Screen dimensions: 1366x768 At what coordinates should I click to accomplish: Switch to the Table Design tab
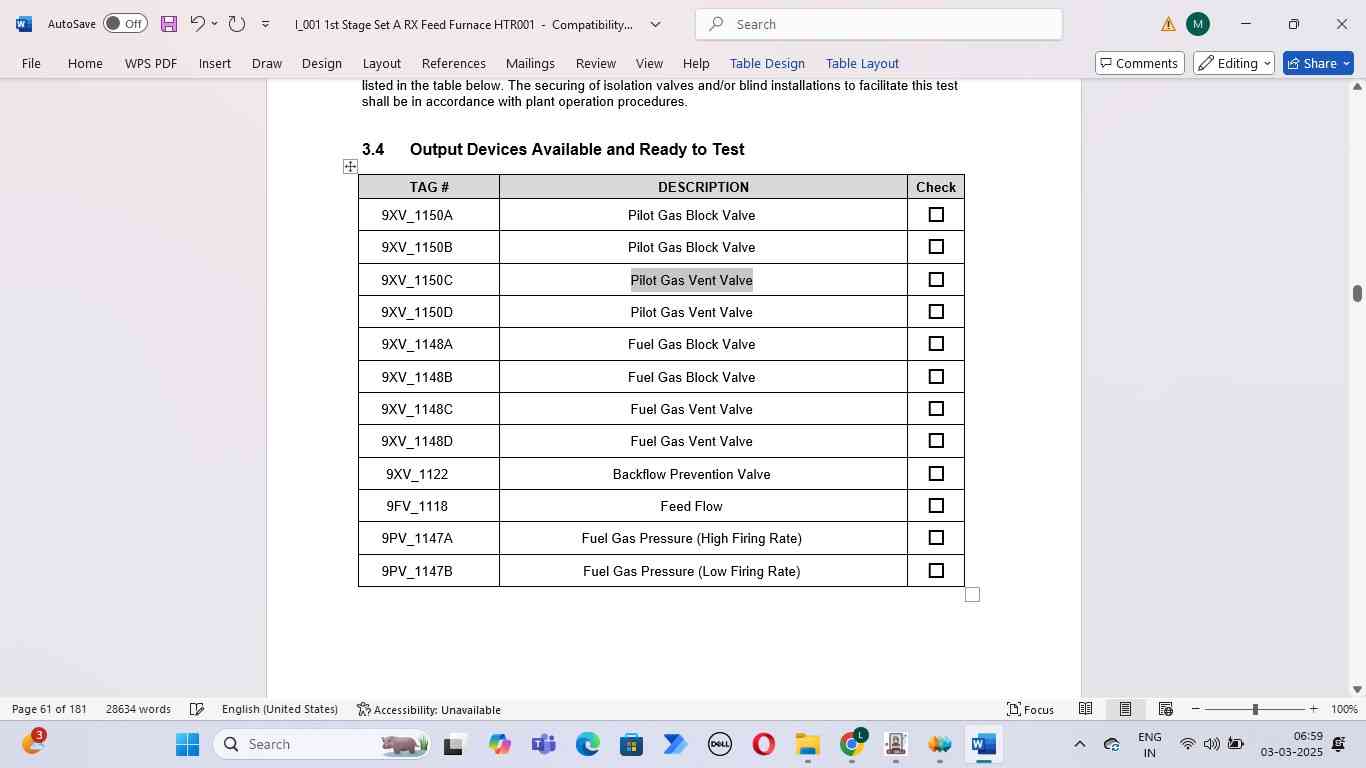767,63
